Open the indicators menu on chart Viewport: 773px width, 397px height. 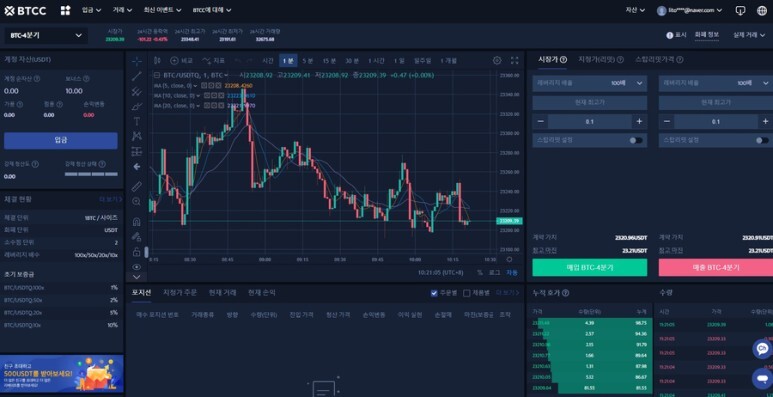213,61
